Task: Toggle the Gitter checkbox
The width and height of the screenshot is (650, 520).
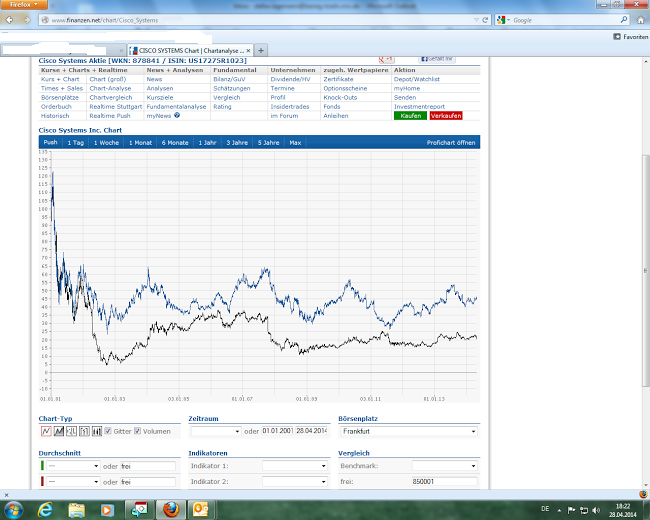Action: click(x=109, y=431)
